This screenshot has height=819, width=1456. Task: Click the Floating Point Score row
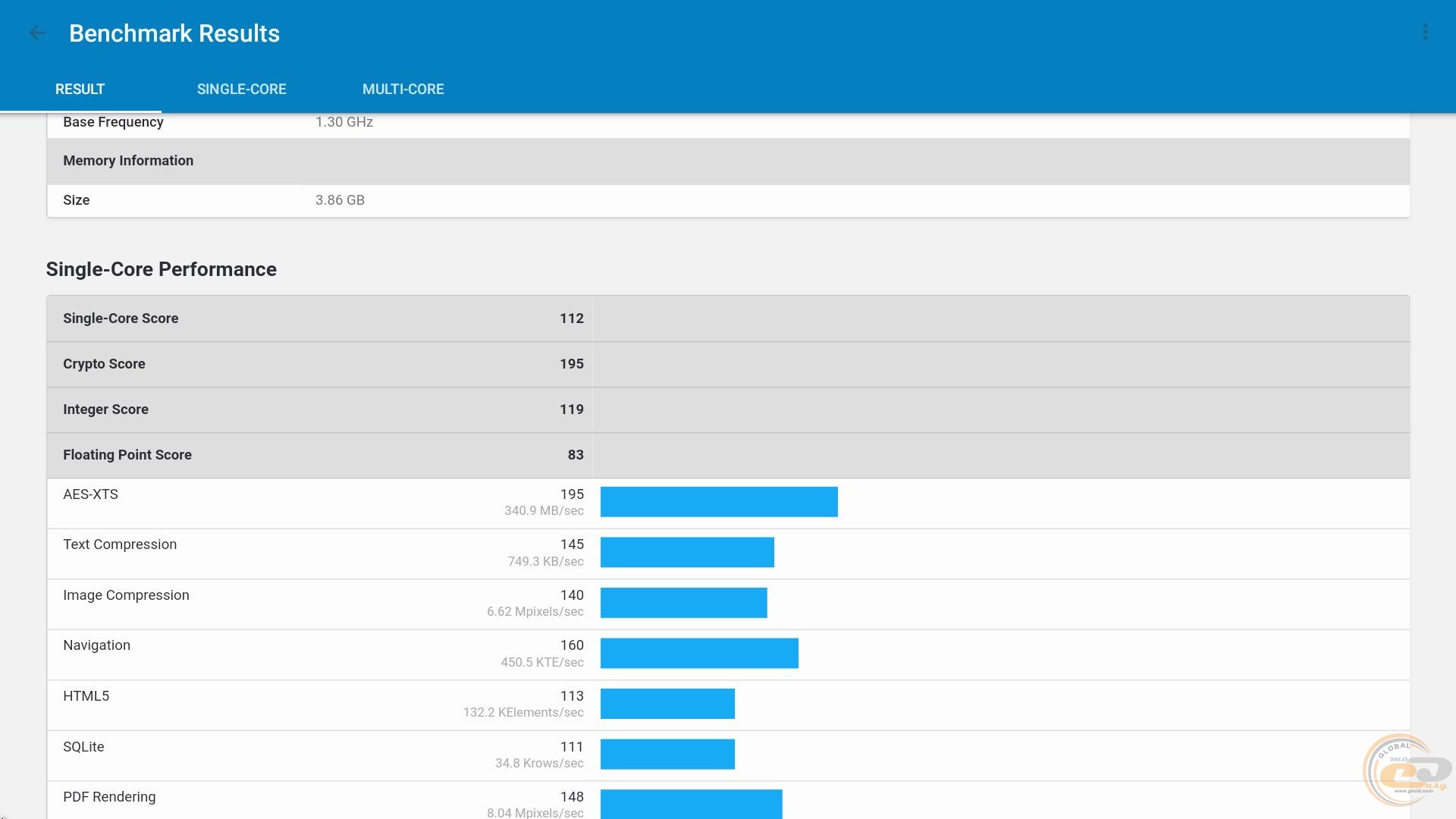pos(322,455)
